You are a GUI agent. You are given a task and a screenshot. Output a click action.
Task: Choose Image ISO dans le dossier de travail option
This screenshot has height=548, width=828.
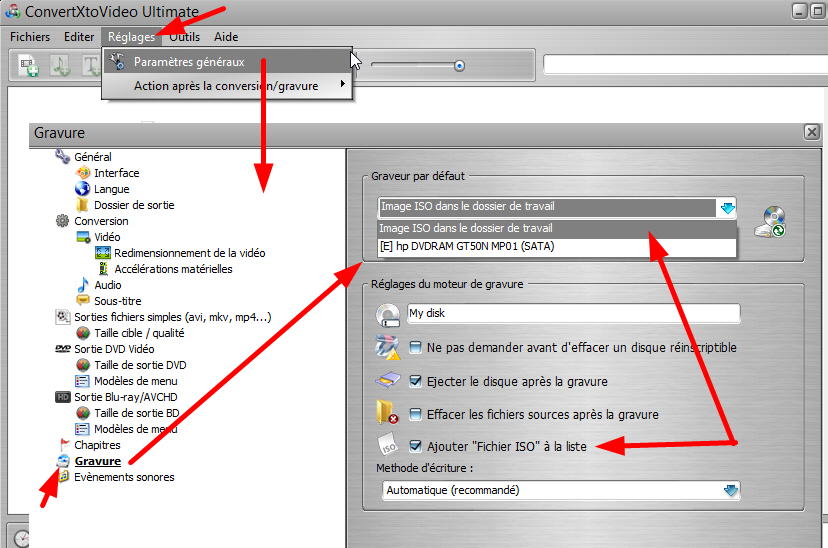coord(557,229)
